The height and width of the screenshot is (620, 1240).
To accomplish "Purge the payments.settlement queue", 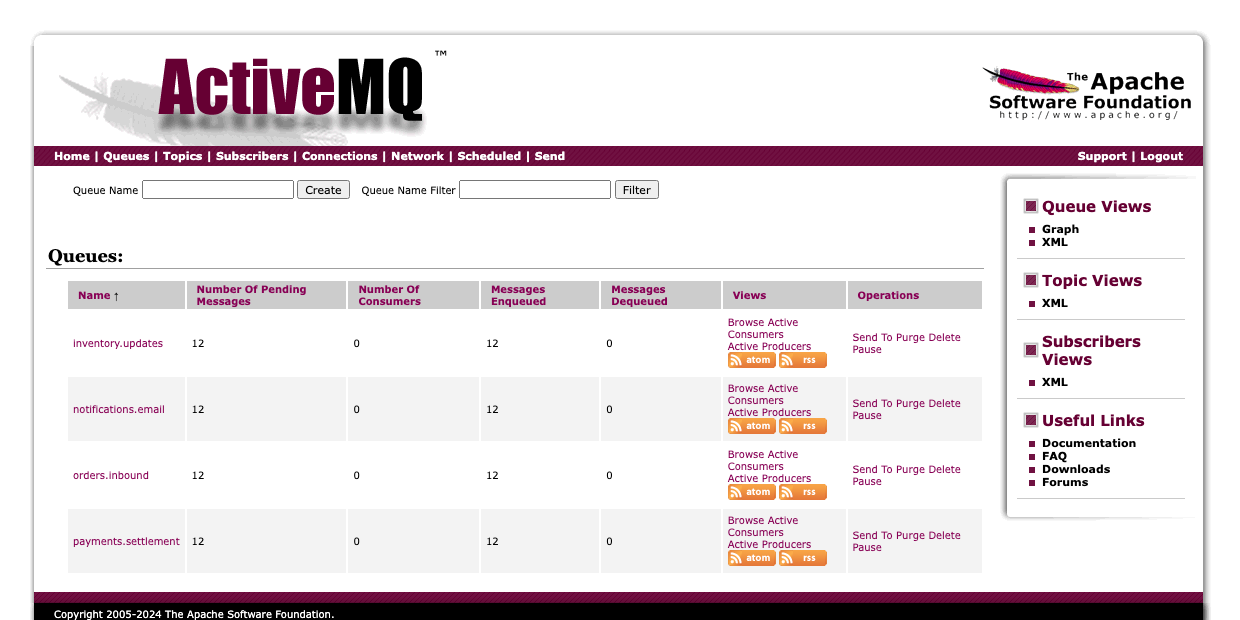I will pyautogui.click(x=910, y=536).
